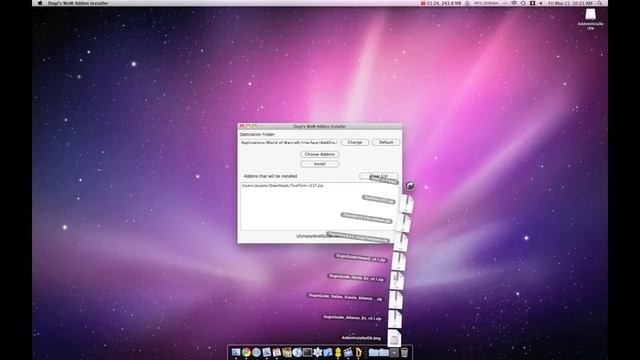Click the menu bar date and time

point(570,3)
